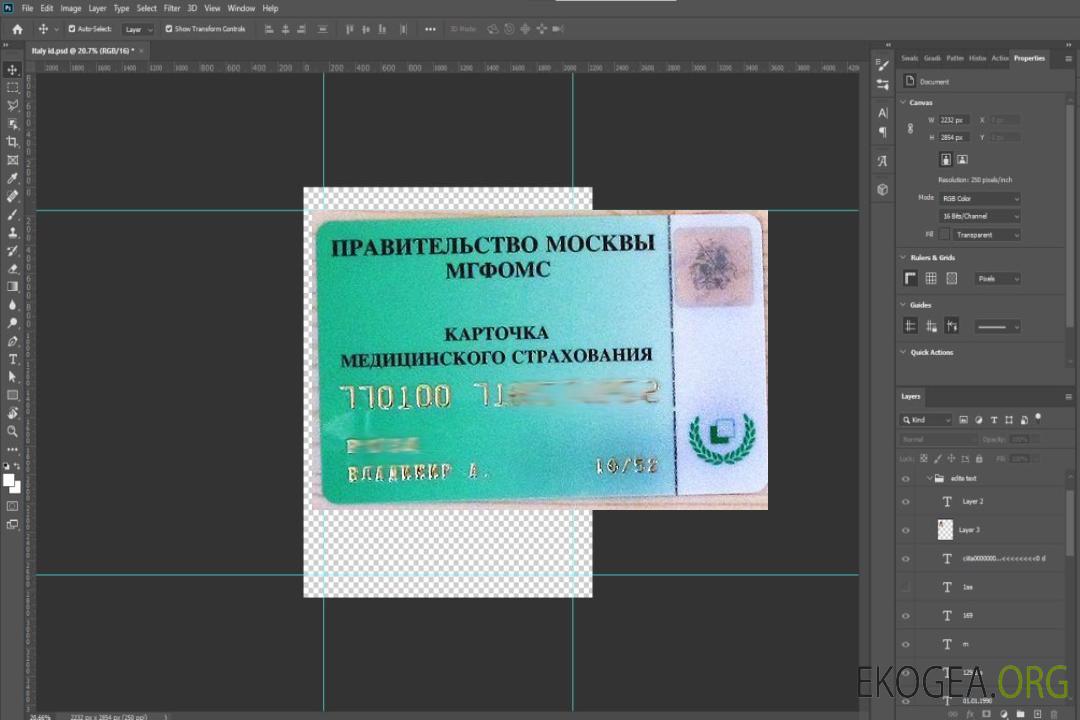
Task: Open the Auto-Select Layer dropdown
Action: point(138,29)
